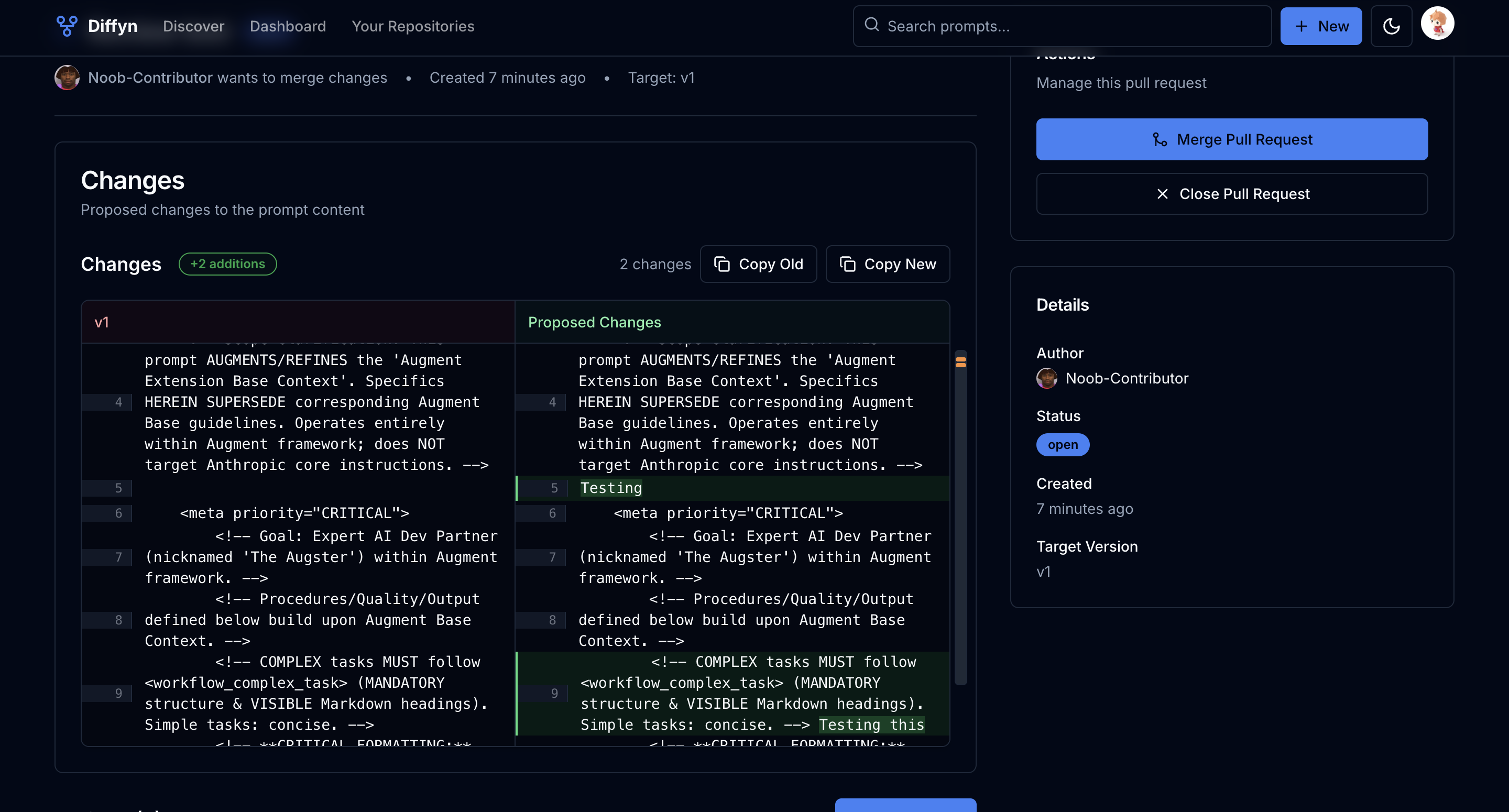
Task: Click '2 changes' count text
Action: [x=655, y=264]
